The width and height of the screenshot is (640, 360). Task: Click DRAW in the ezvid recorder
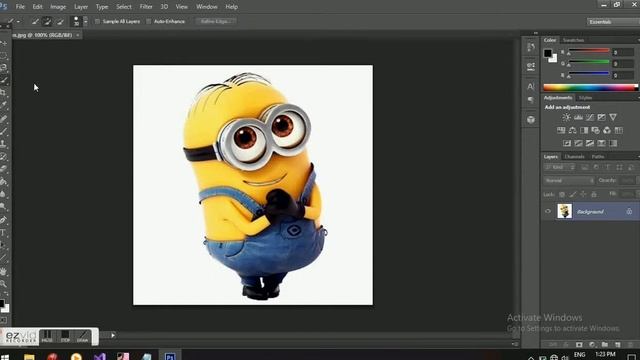(x=82, y=337)
